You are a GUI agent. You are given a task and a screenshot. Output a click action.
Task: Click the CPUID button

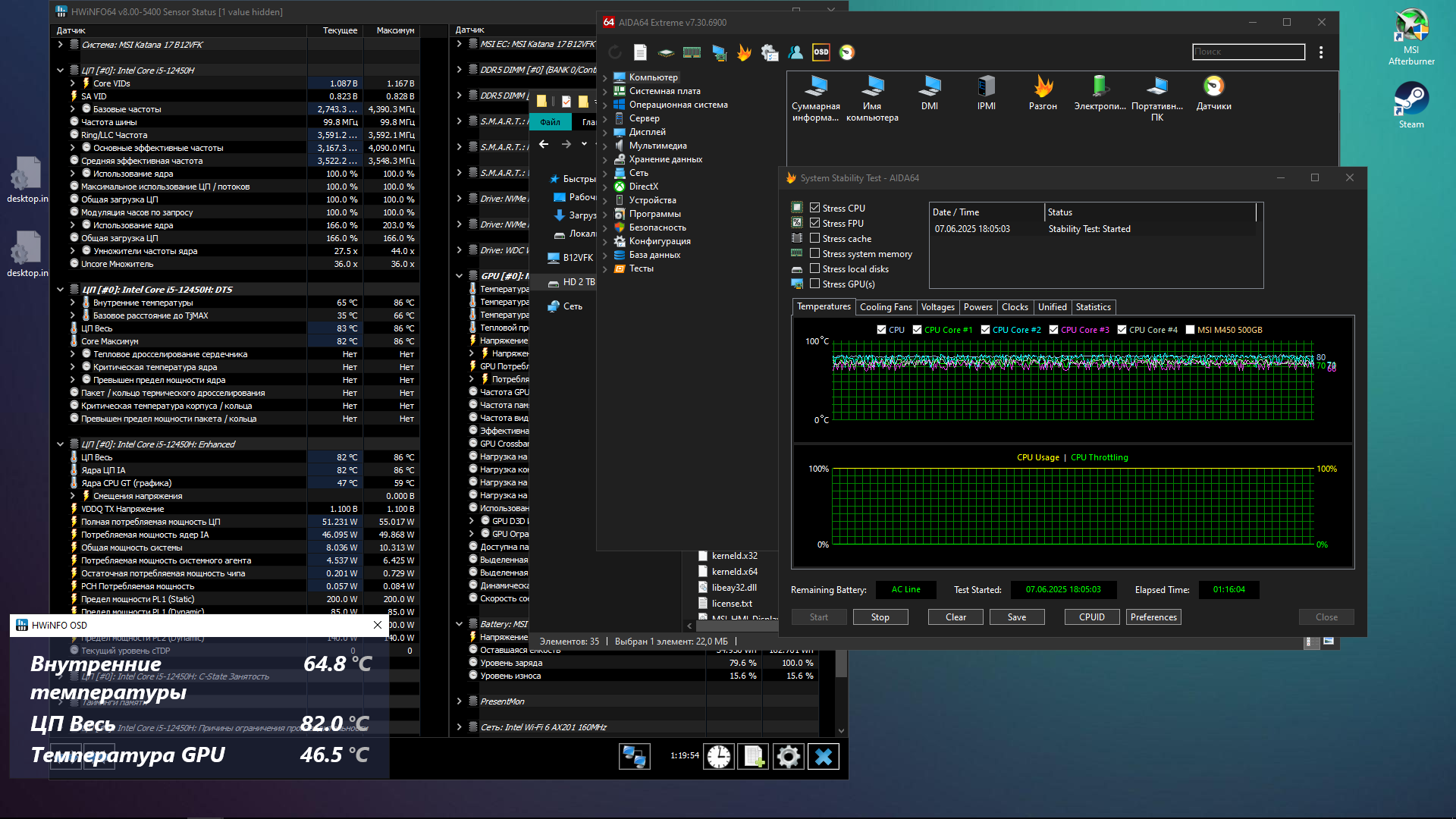[x=1092, y=617]
